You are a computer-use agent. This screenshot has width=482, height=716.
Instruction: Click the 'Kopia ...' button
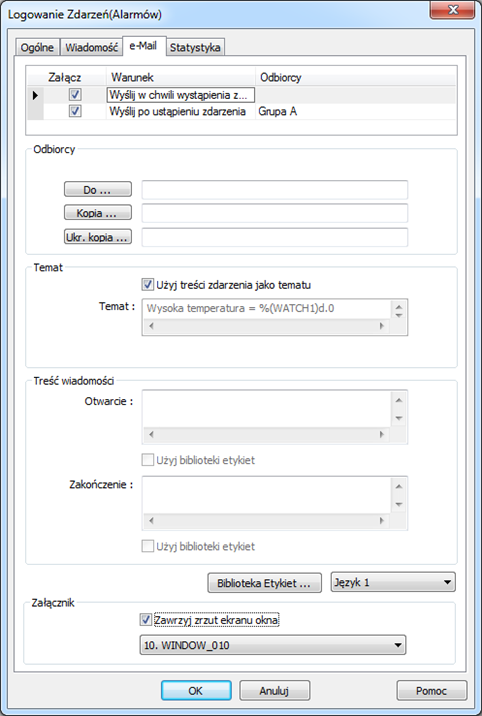[98, 213]
